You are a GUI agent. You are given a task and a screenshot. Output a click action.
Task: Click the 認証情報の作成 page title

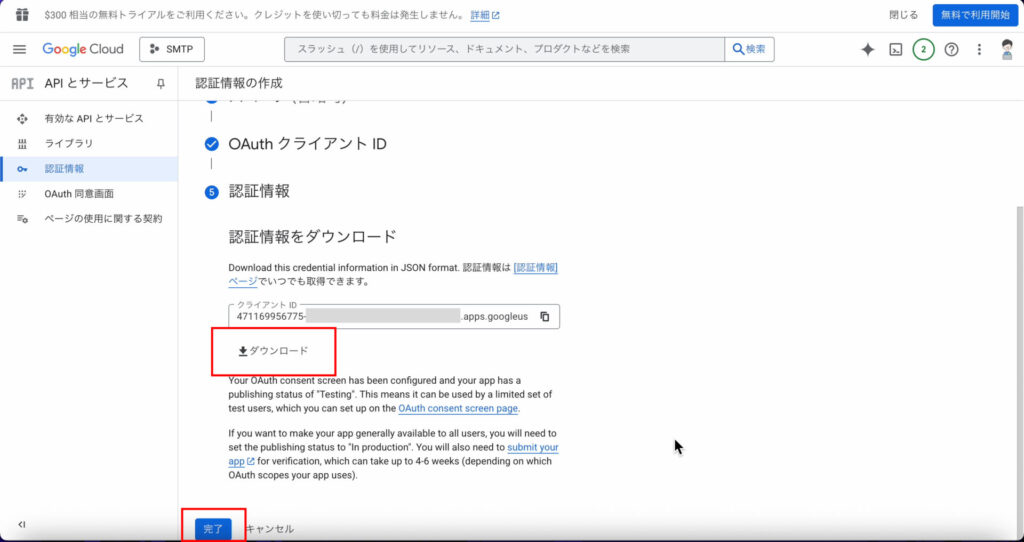click(239, 84)
